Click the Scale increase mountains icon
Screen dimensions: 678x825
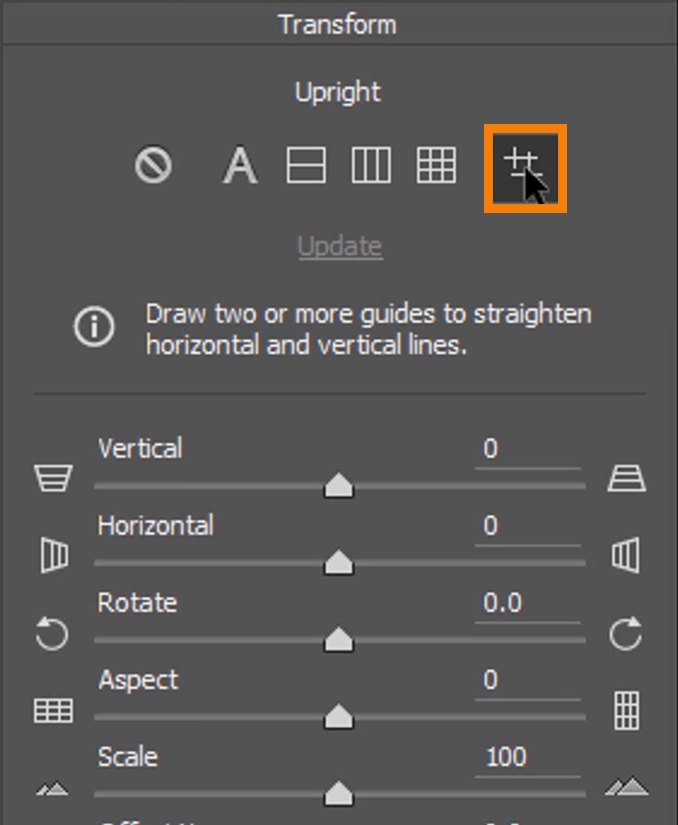[x=626, y=788]
